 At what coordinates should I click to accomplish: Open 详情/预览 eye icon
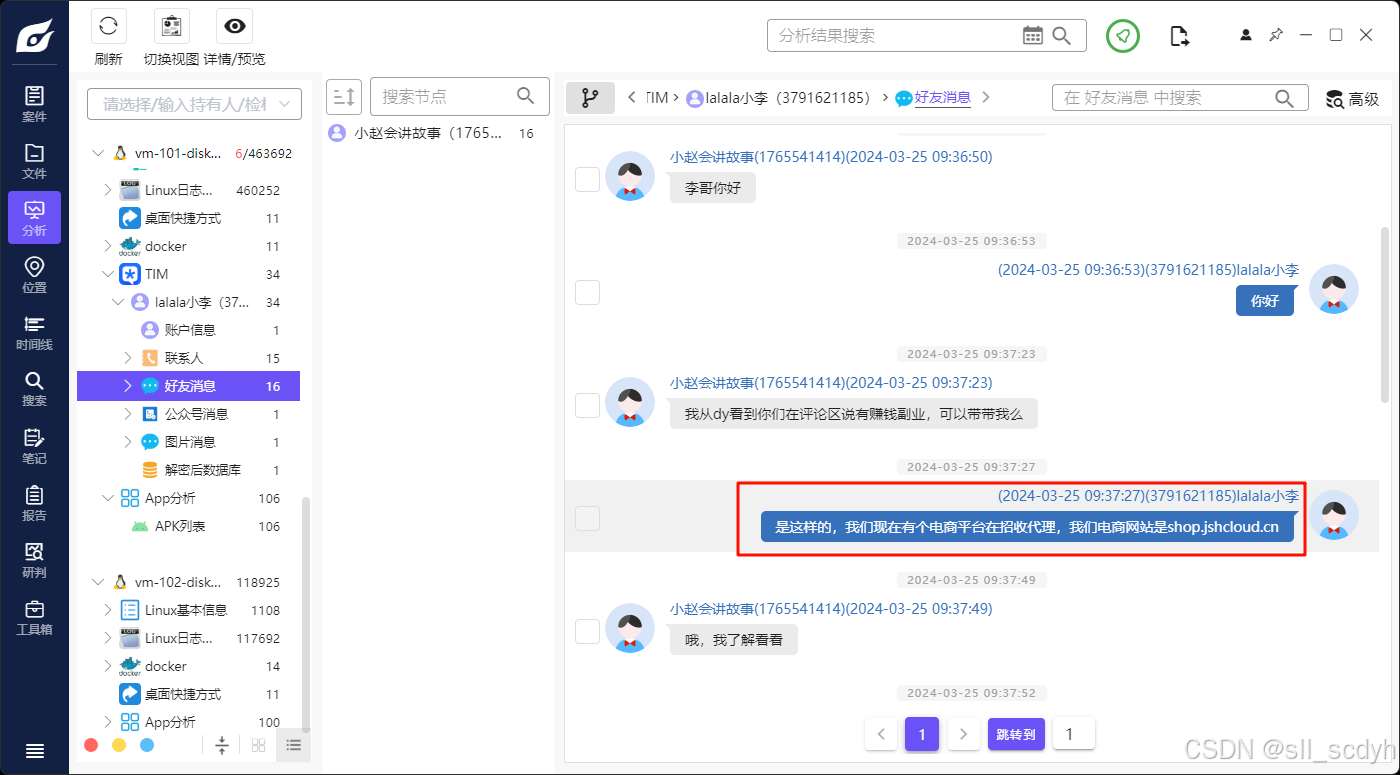pos(234,27)
